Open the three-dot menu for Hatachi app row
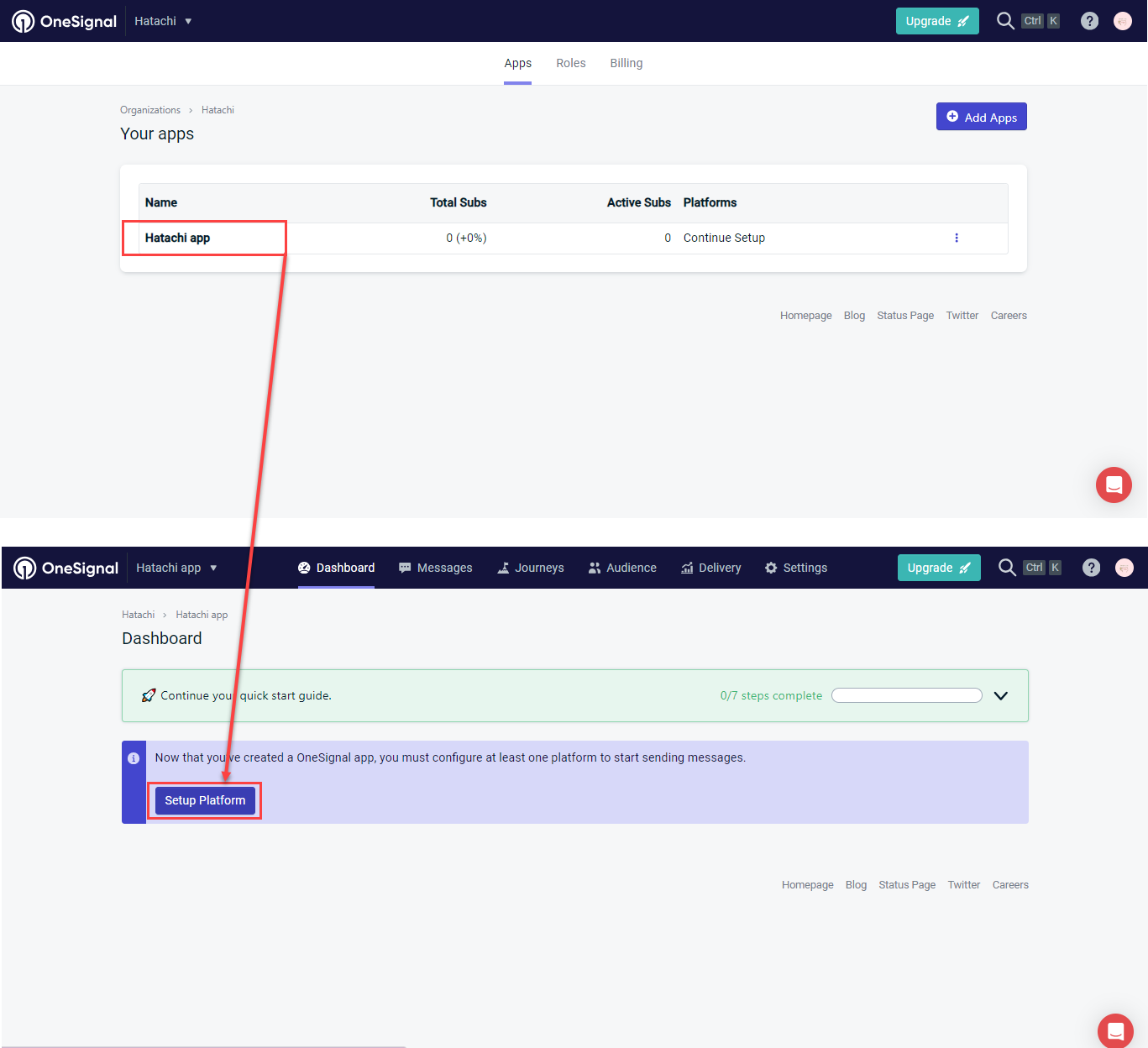Screen dimensions: 1148x1048 tap(957, 238)
